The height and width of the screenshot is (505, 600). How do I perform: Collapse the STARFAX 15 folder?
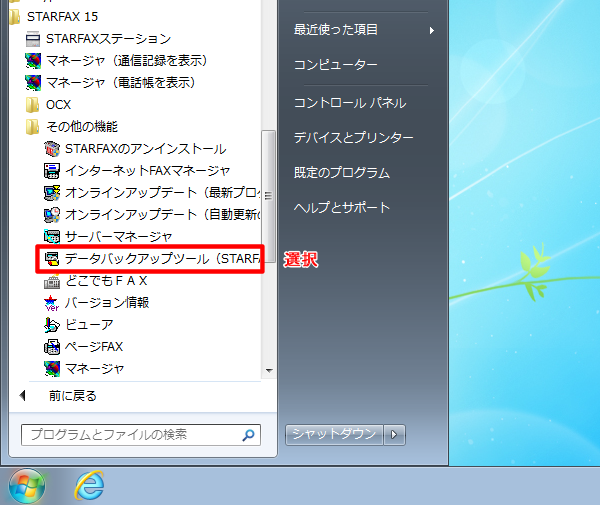[x=14, y=16]
